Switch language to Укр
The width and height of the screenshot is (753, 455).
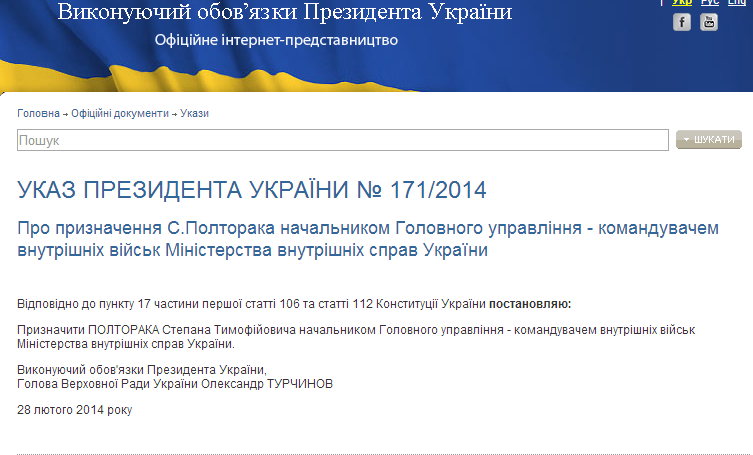pos(682,2)
